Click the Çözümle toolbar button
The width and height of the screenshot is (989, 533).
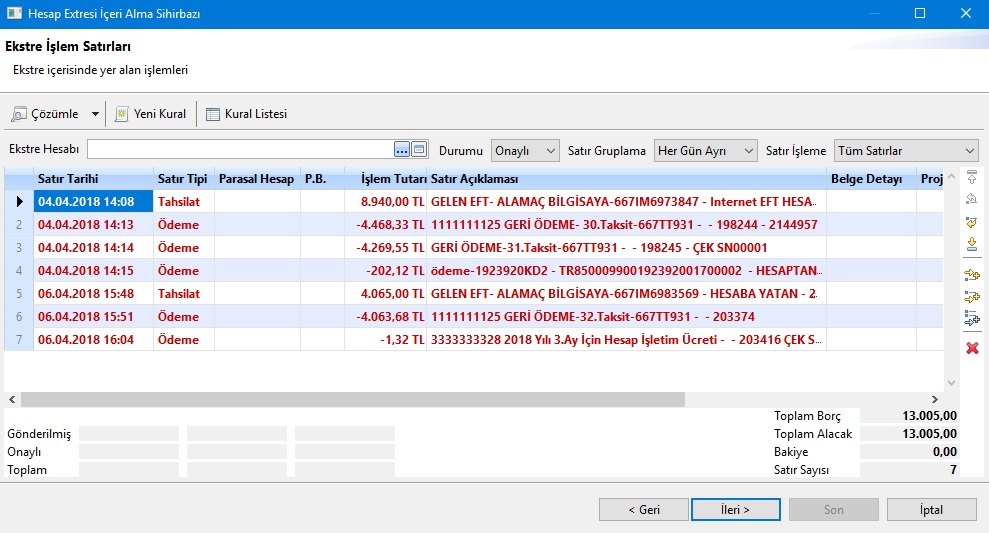pyautogui.click(x=46, y=114)
